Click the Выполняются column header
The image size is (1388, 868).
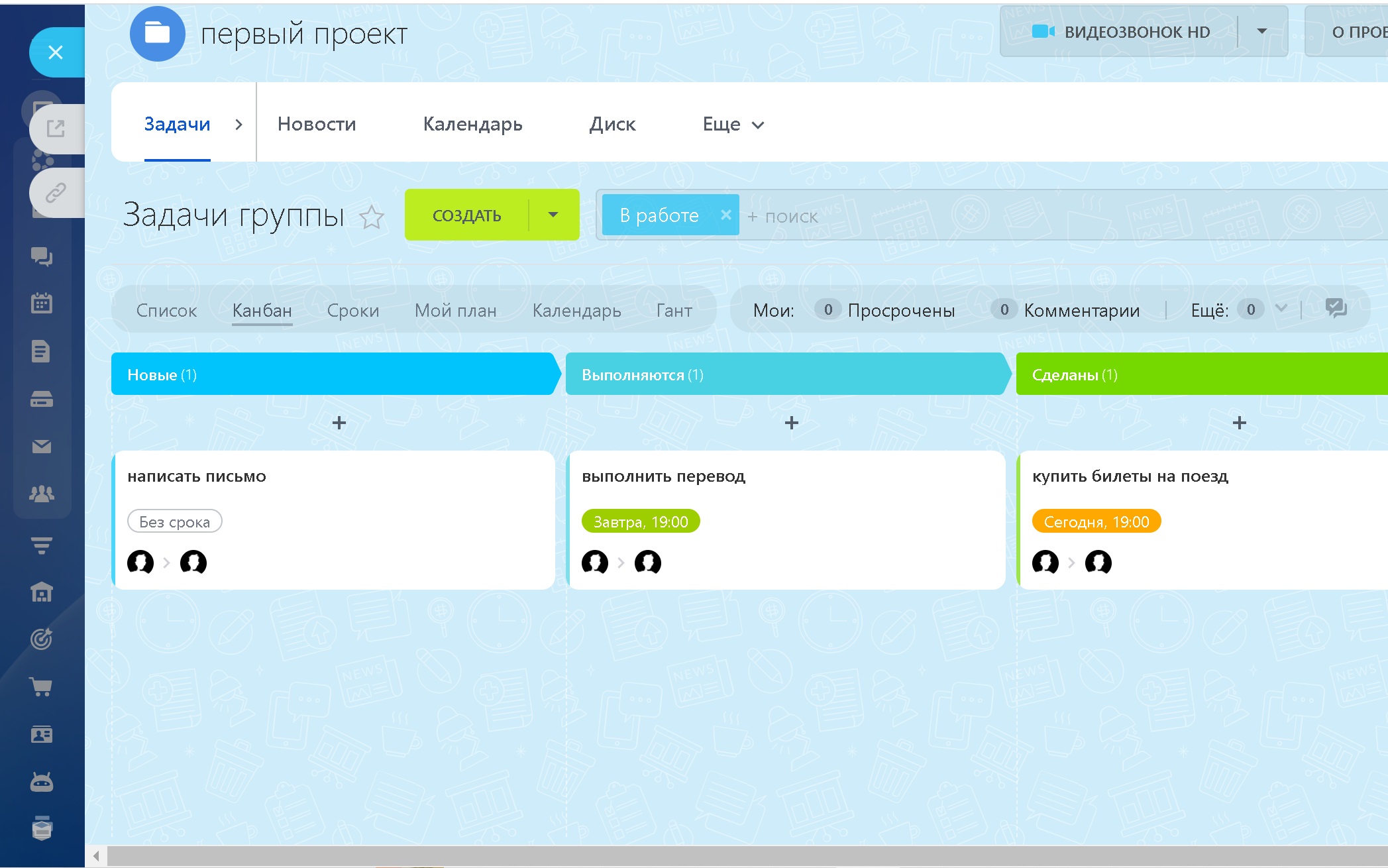tap(788, 374)
